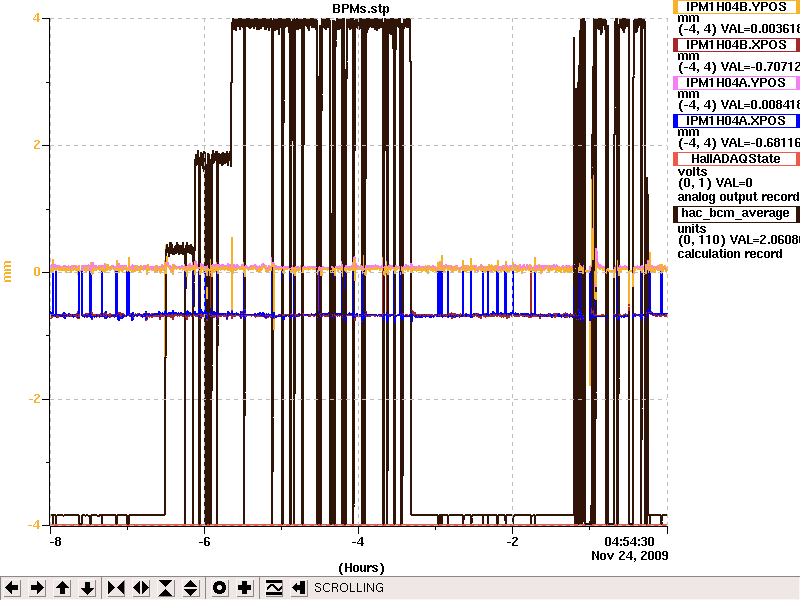Select the hac_bcm_average curve in the legend
Screen dimensions: 800x600
[x=736, y=213]
